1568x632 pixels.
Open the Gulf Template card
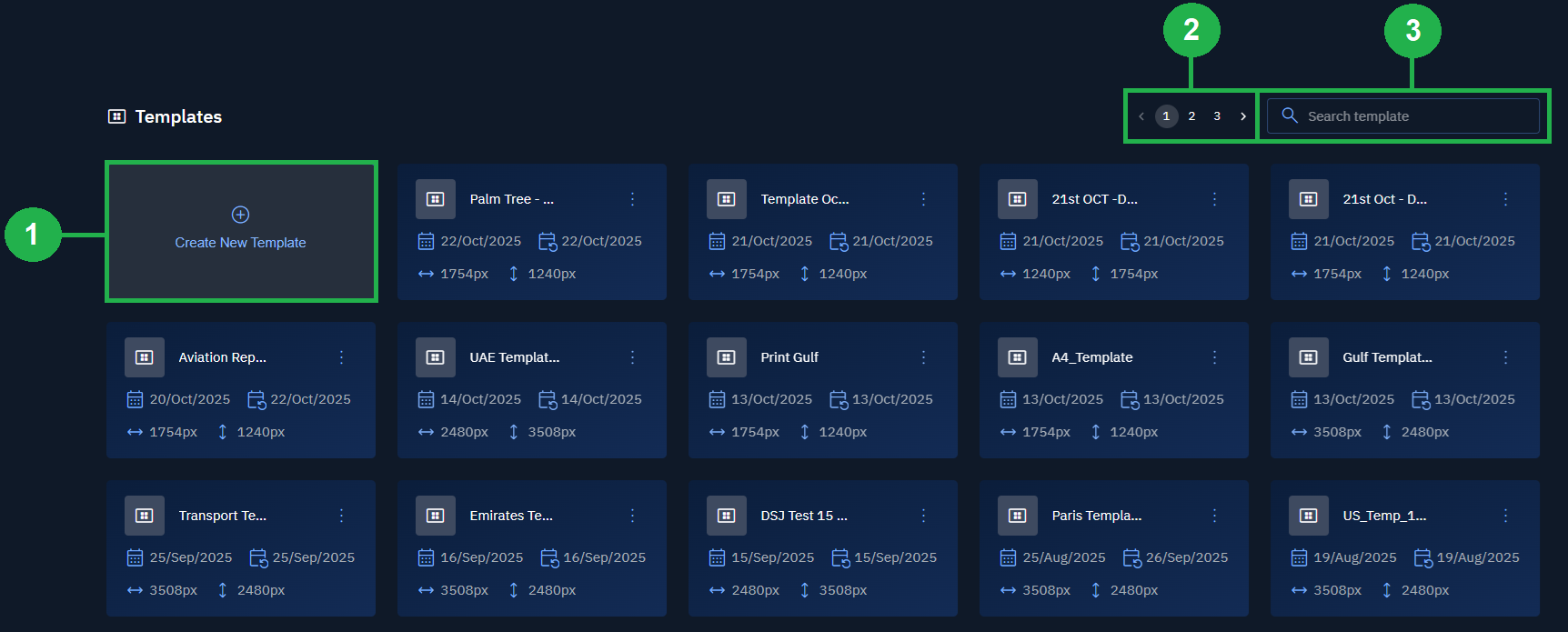pos(1387,357)
